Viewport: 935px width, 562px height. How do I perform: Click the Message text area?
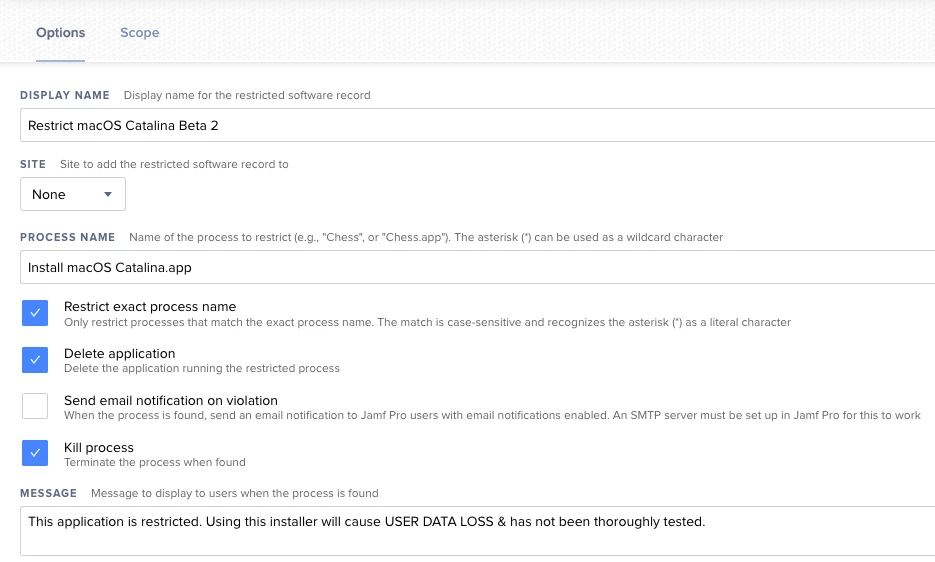[478, 531]
